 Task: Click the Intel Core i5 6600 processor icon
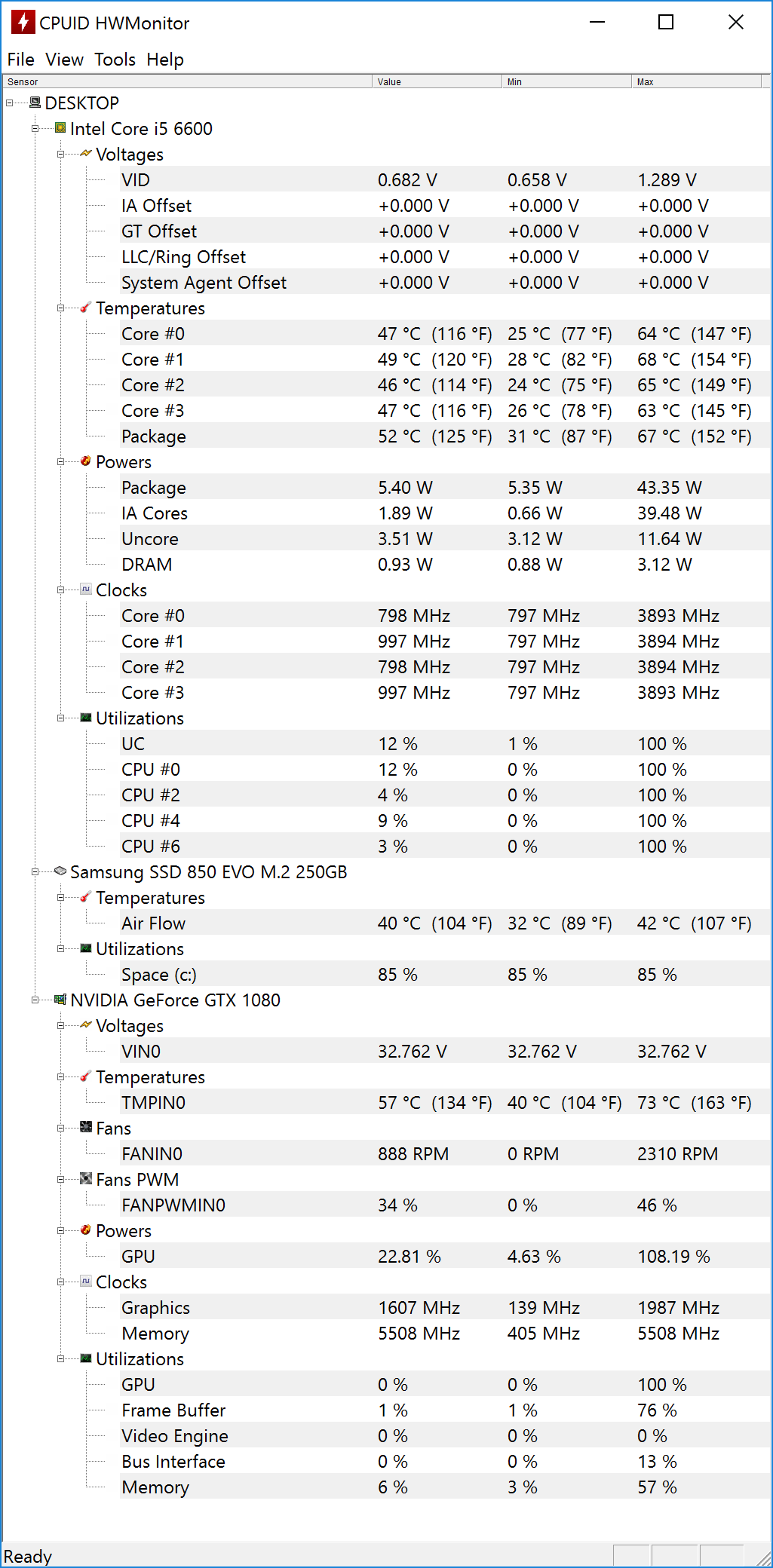pos(60,129)
